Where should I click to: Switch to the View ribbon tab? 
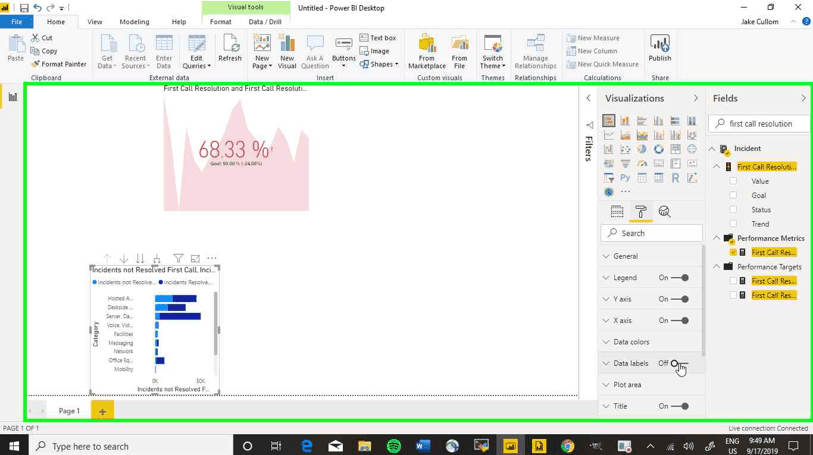pyautogui.click(x=95, y=22)
